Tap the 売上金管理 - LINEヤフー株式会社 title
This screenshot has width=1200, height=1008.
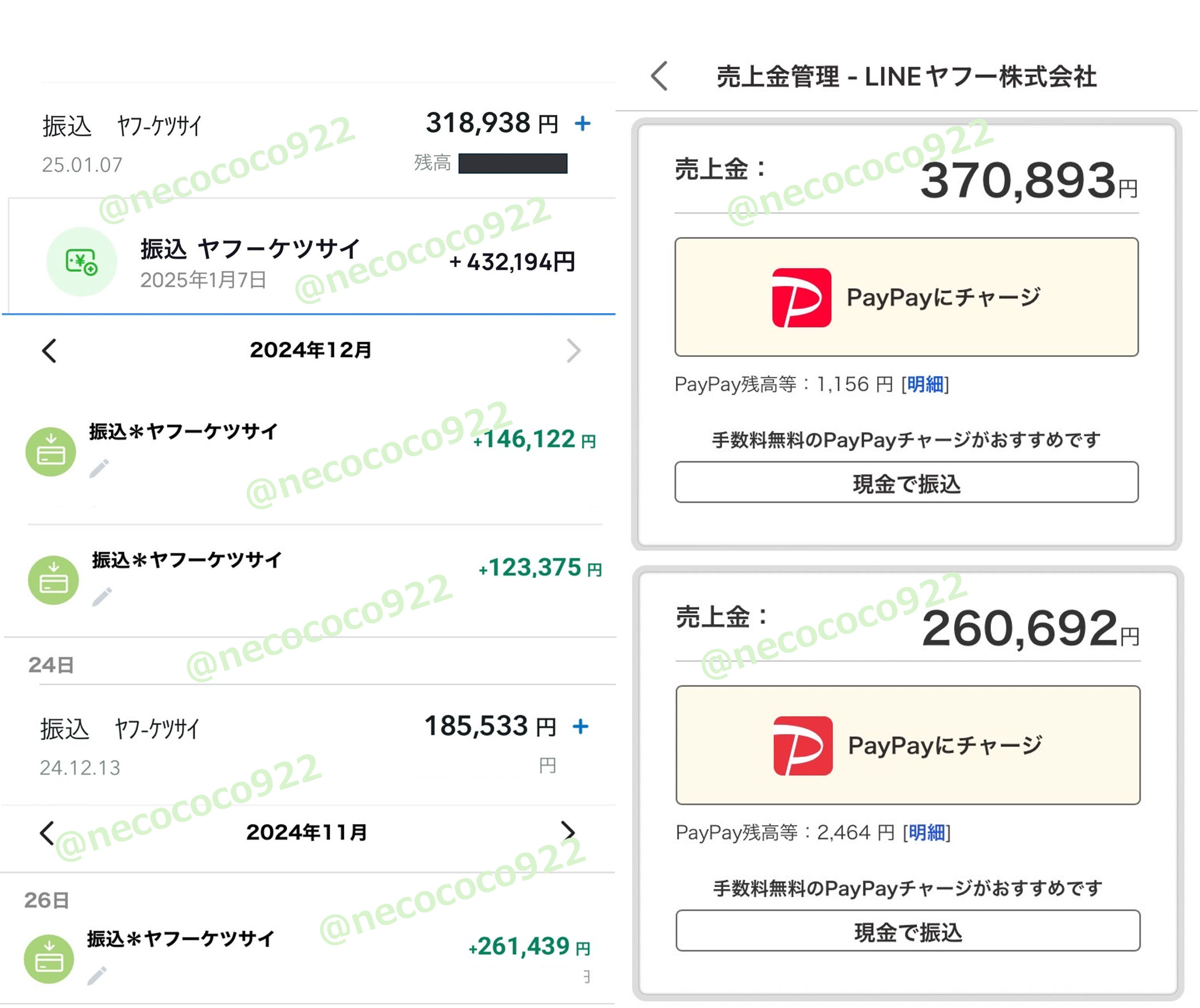point(906,77)
